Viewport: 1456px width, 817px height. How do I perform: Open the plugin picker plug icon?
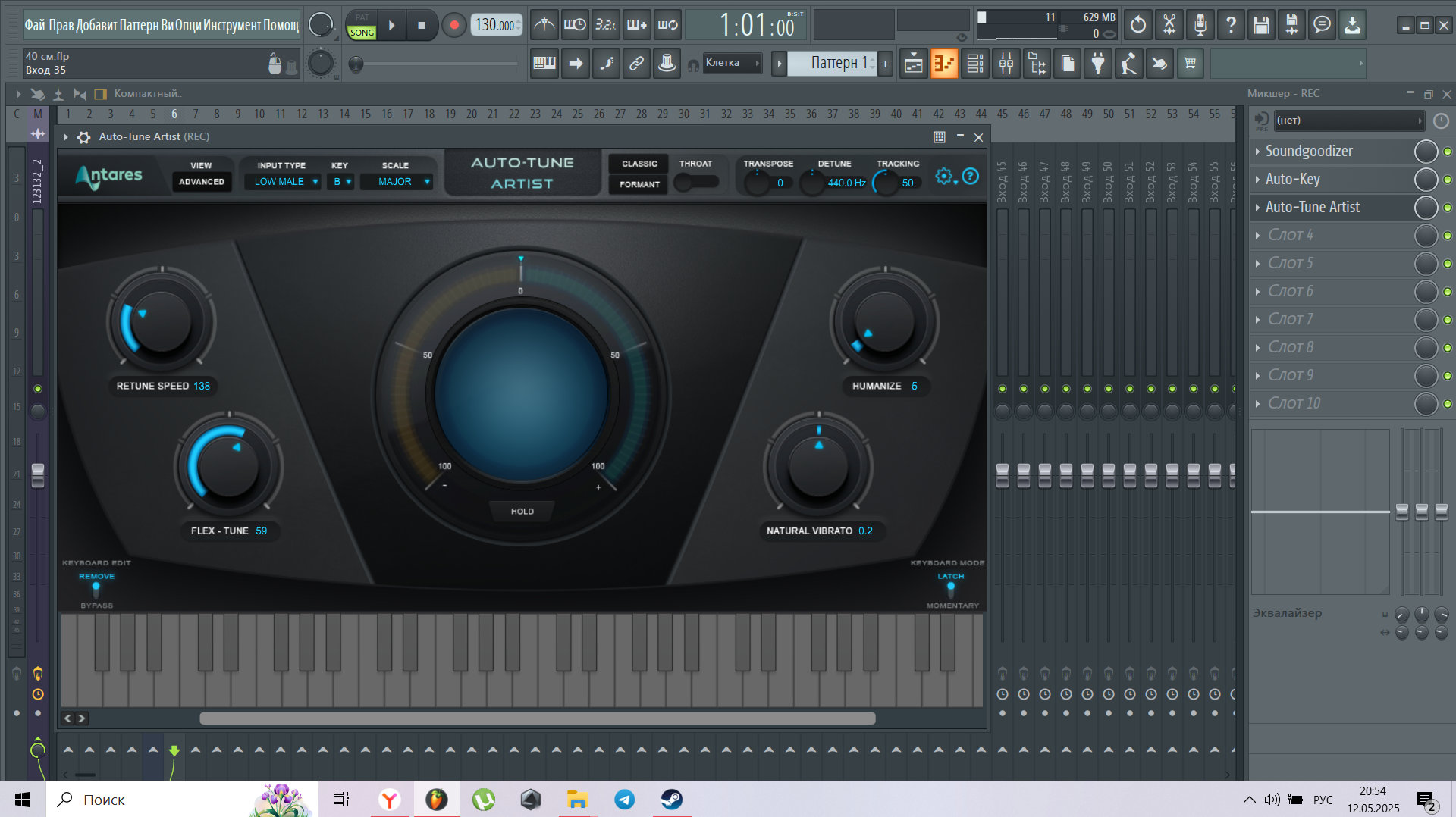point(1098,64)
